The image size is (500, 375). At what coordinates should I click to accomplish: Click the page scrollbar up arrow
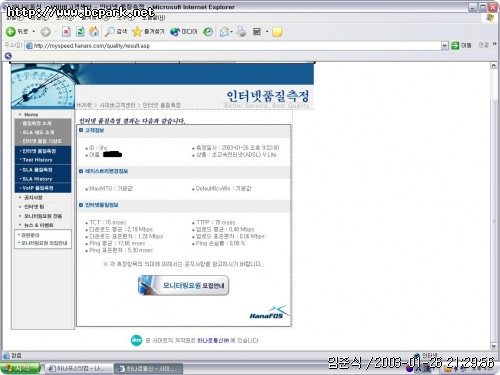pyautogui.click(x=494, y=66)
